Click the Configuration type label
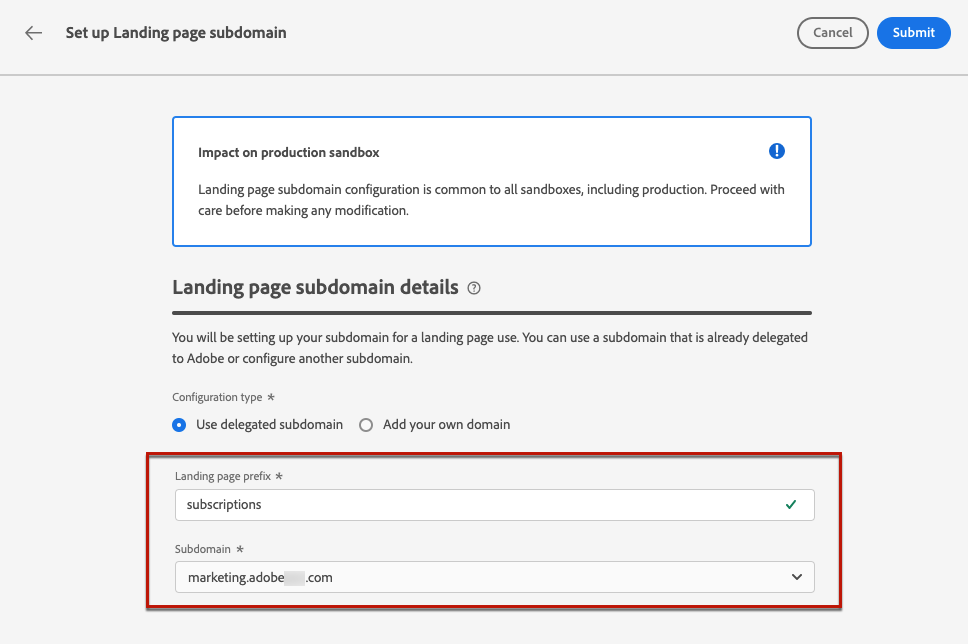 pos(218,397)
